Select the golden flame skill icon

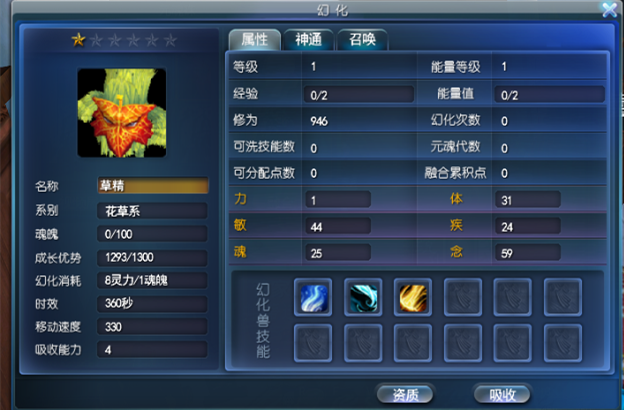[x=413, y=297]
